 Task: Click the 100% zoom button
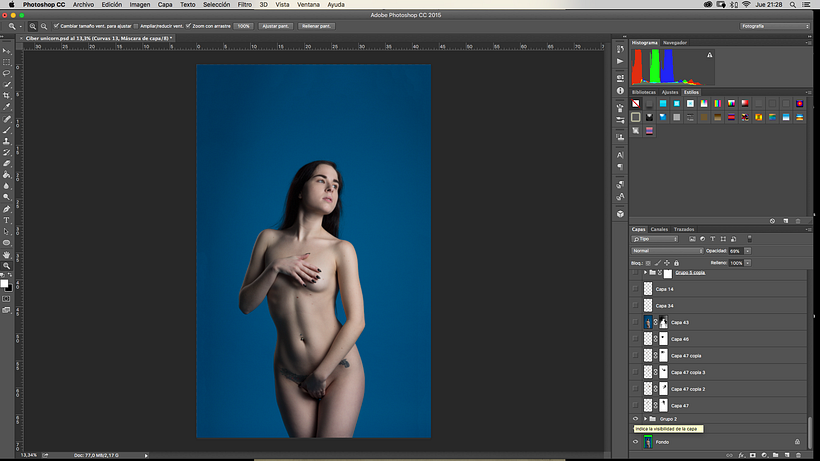click(x=243, y=26)
